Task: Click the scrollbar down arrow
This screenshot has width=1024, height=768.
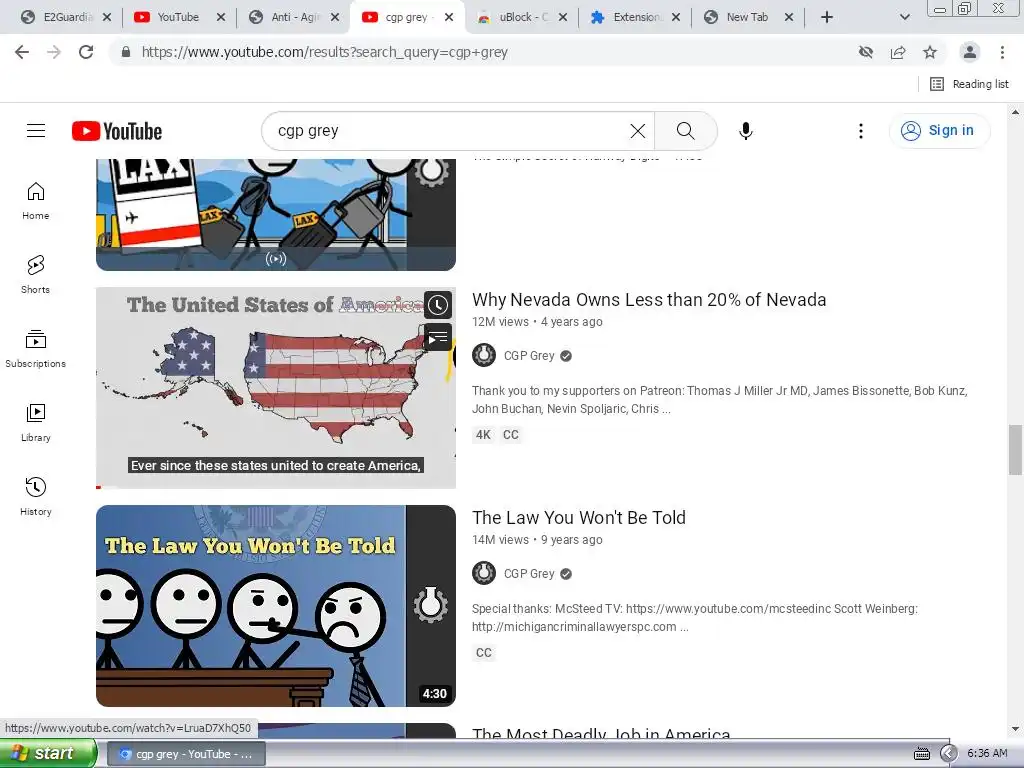Action: (1015, 729)
